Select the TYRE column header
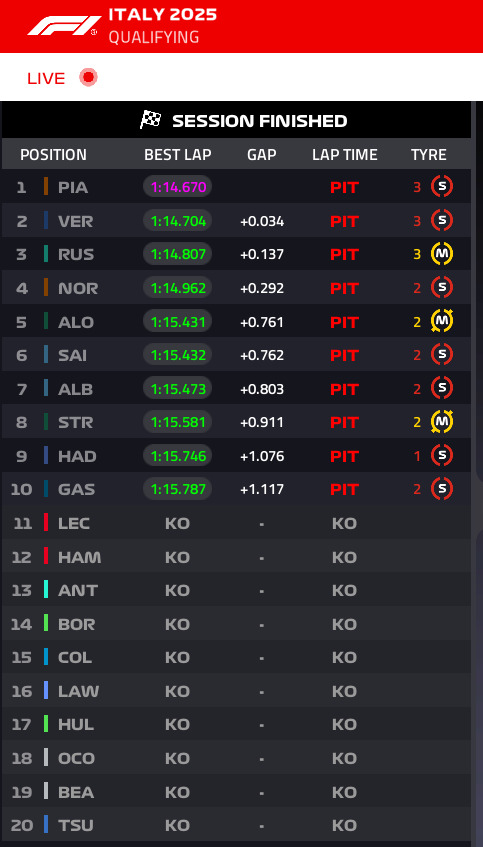 click(428, 155)
